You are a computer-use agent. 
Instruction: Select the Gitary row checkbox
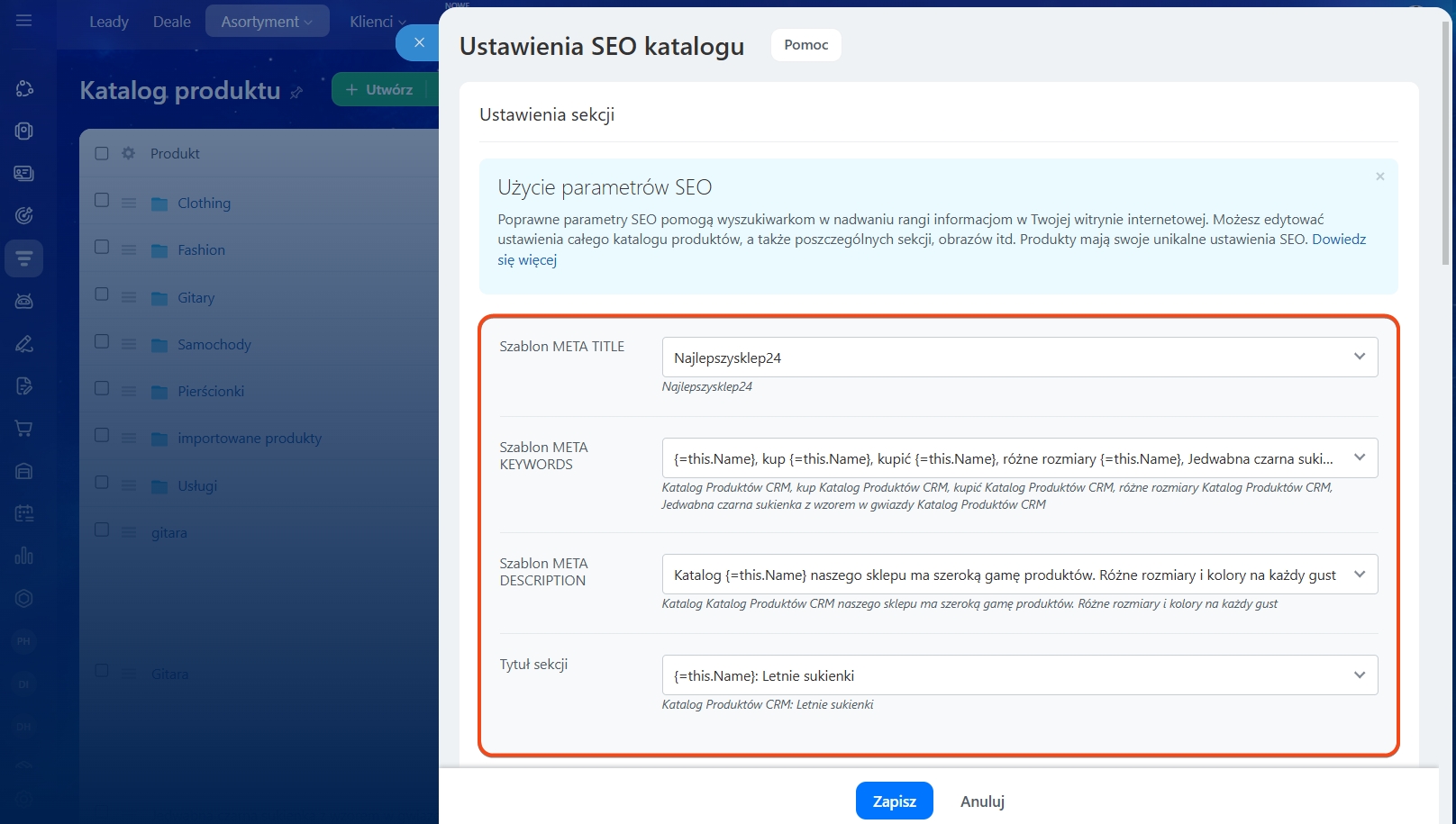[x=102, y=294]
